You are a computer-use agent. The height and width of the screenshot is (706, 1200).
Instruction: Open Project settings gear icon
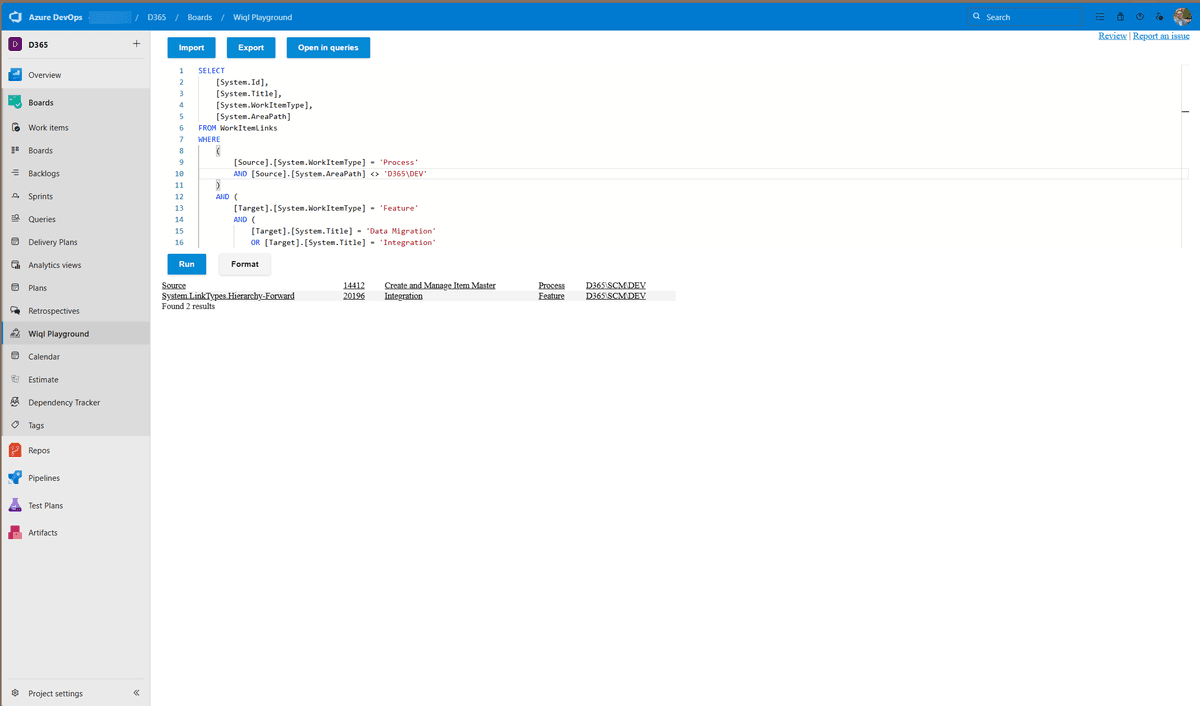(15, 693)
